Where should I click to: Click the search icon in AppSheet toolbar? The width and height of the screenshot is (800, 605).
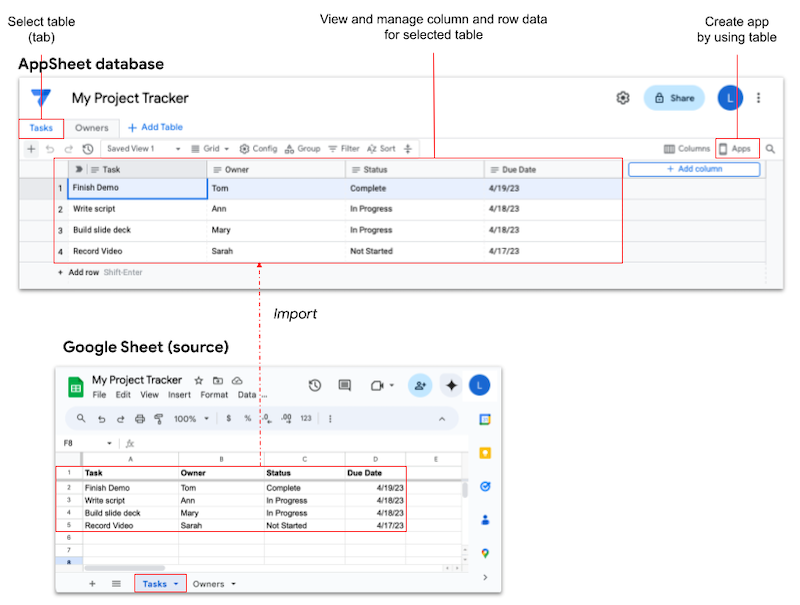(x=770, y=149)
